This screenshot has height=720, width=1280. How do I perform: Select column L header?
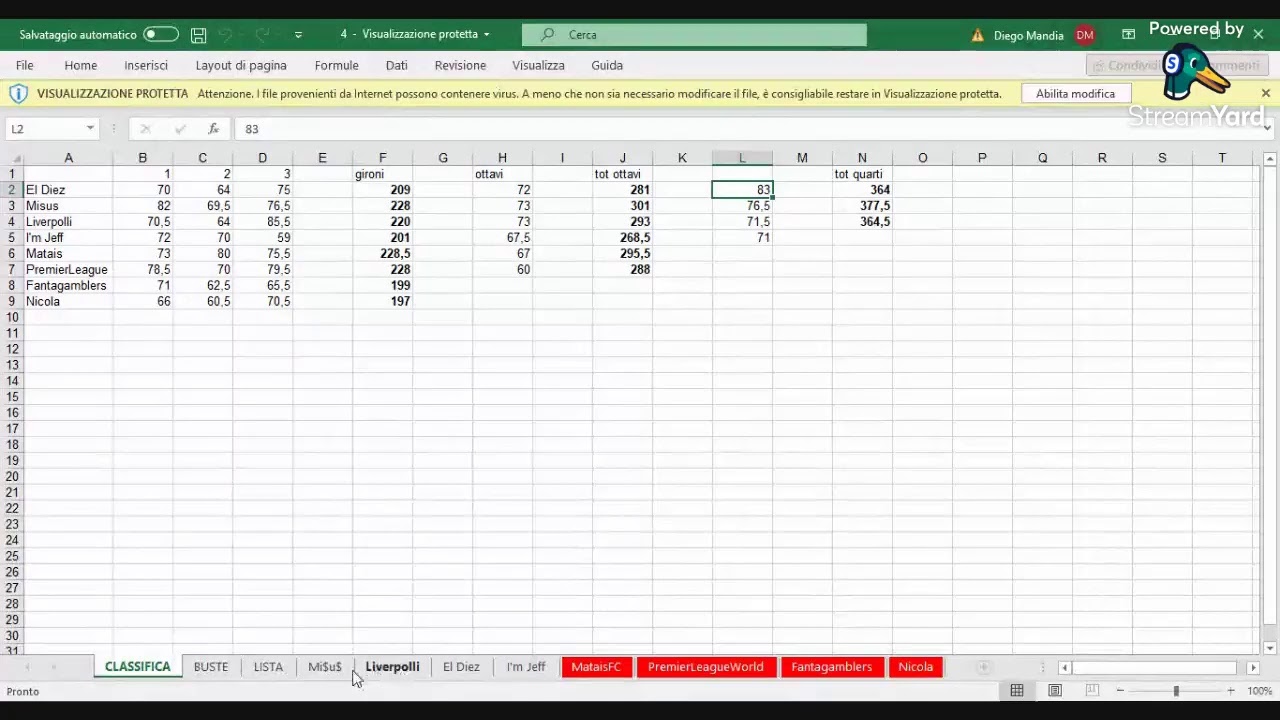click(742, 158)
